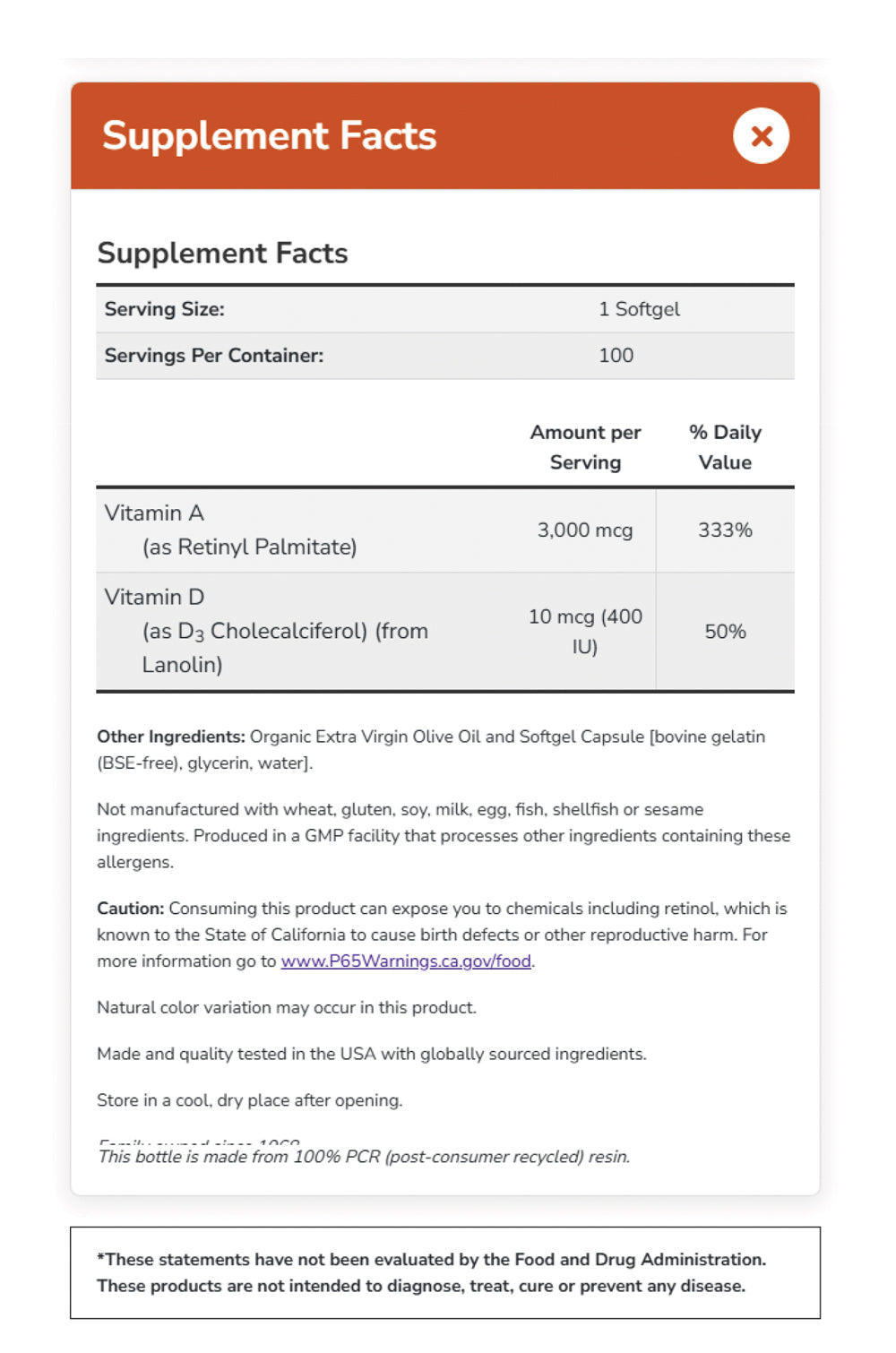Close the Supplement Facts popup
The image size is (896, 1353).
761,136
